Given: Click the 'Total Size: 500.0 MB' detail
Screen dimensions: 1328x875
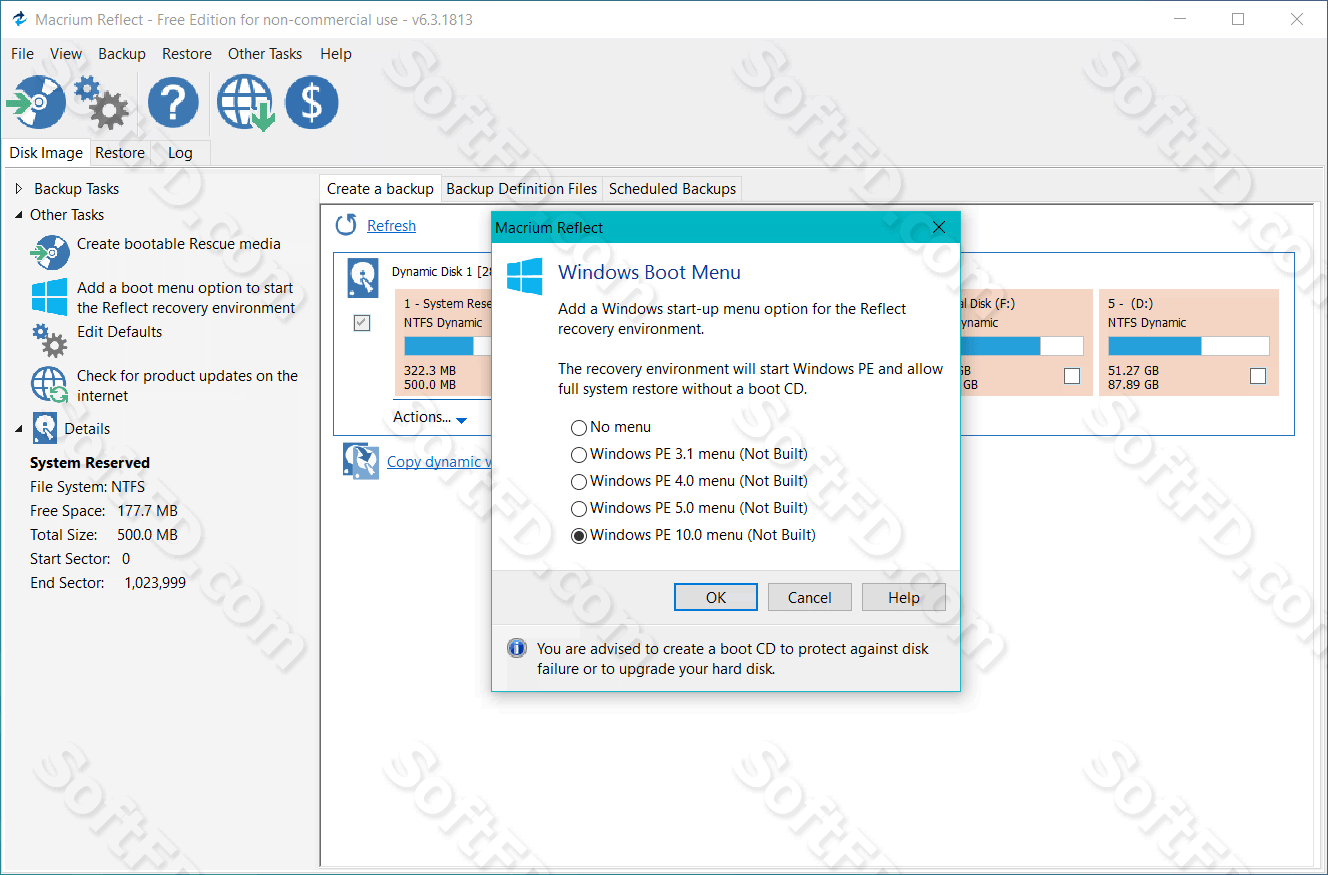Looking at the screenshot, I should tap(104, 535).
